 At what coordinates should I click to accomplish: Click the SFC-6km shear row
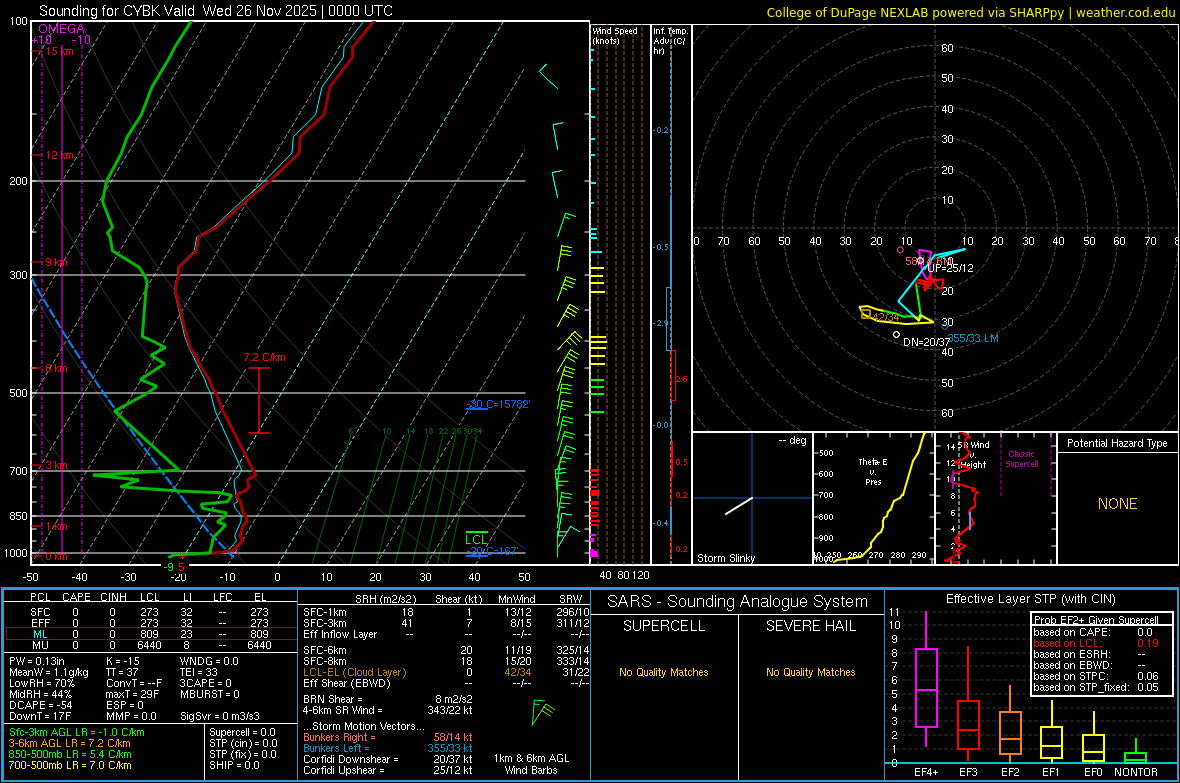[x=446, y=650]
